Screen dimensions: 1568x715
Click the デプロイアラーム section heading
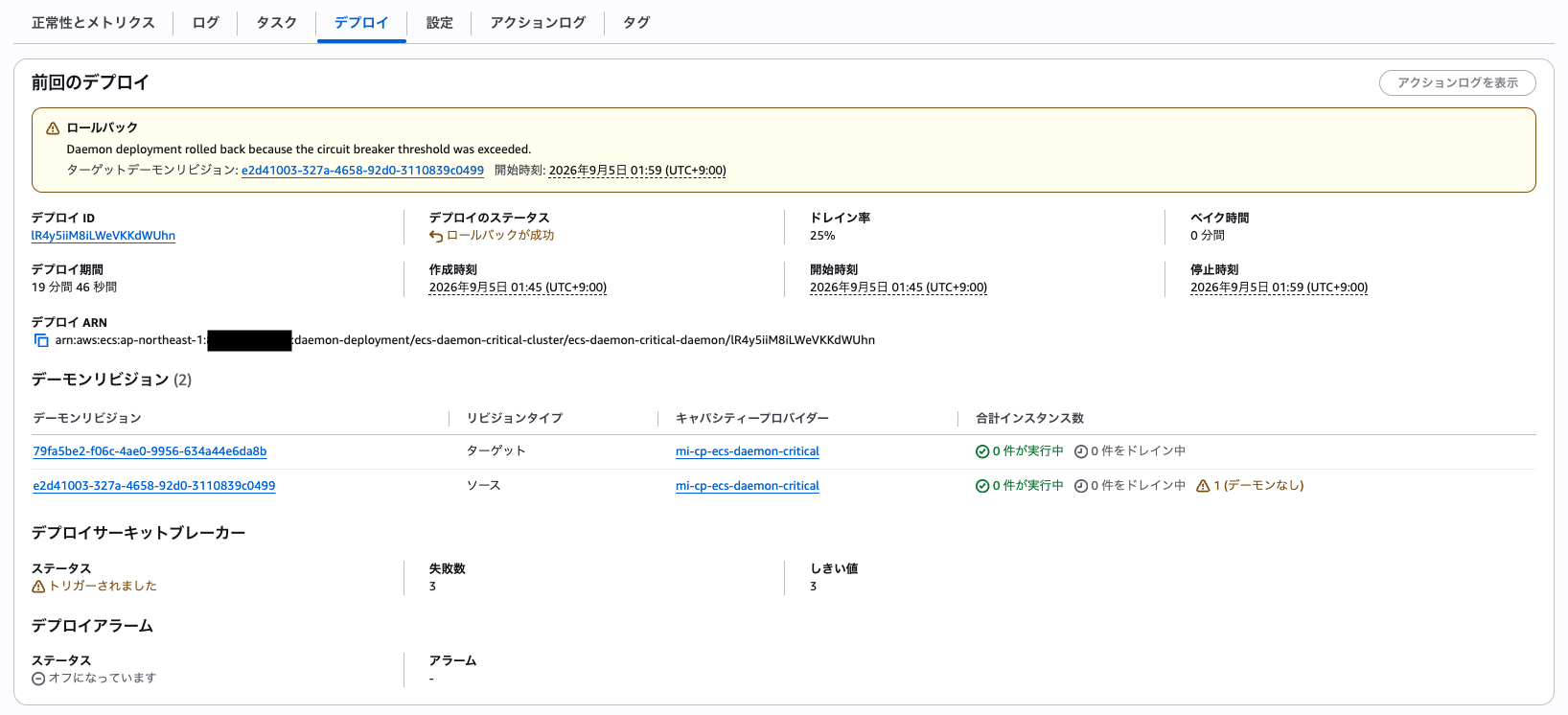coord(92,626)
